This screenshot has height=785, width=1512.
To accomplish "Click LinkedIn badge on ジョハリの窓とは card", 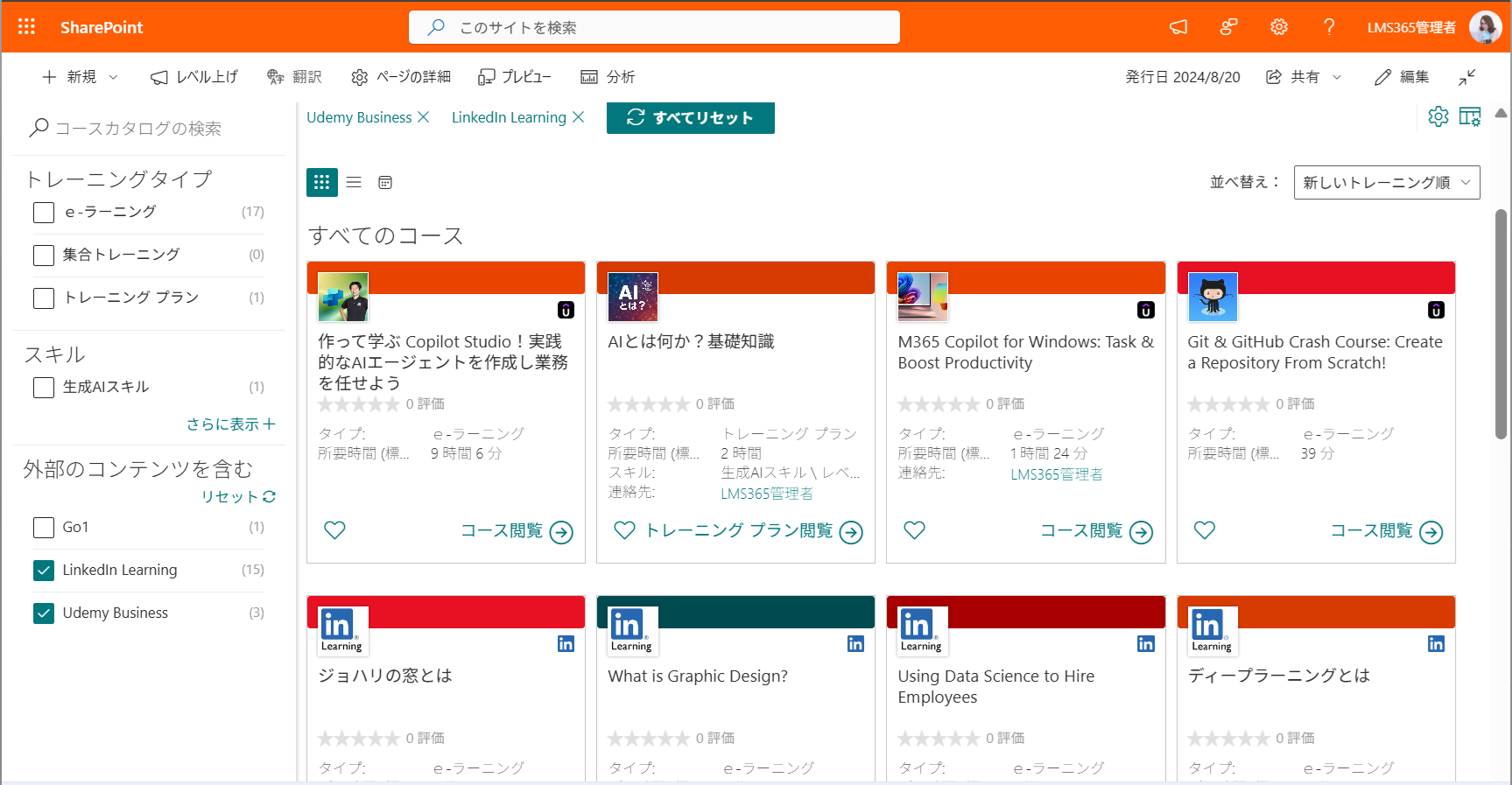I will tap(566, 644).
